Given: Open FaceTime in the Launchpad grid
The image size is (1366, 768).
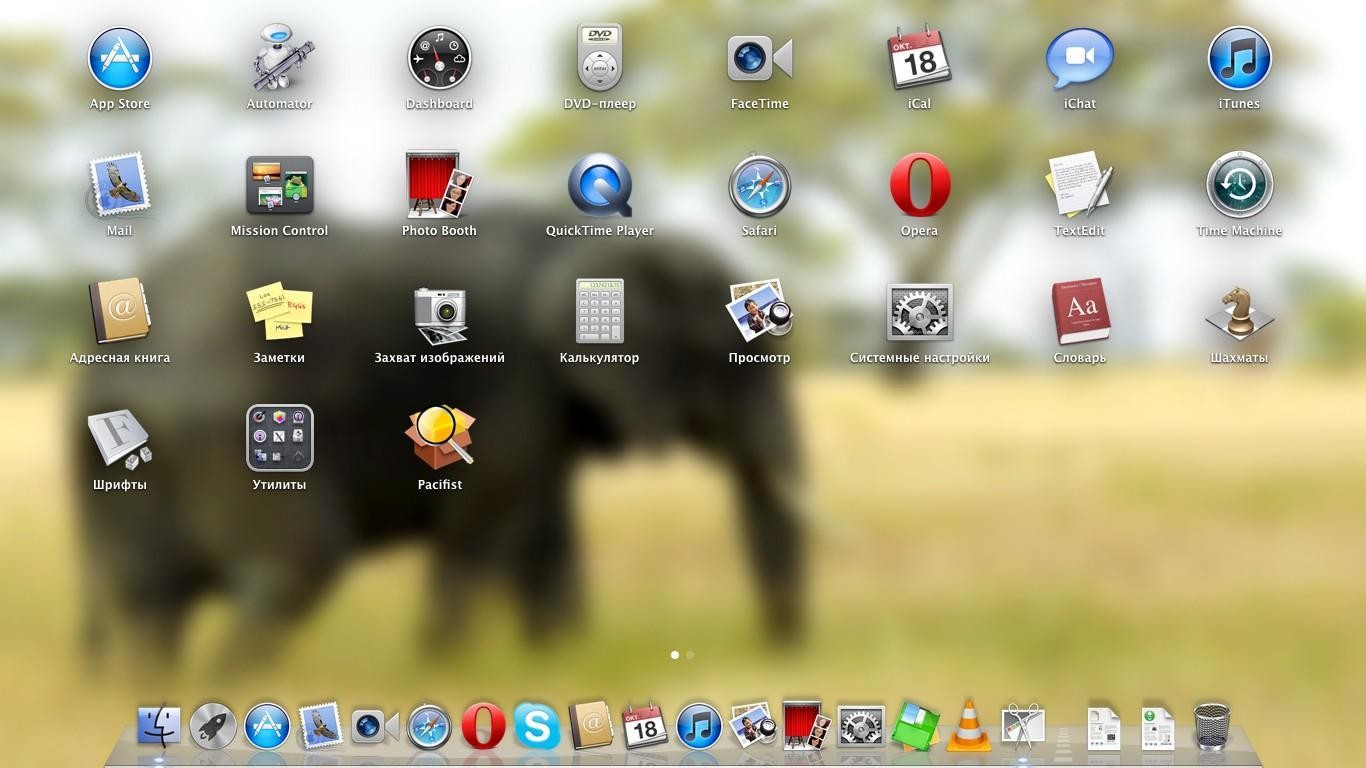Looking at the screenshot, I should pyautogui.click(x=760, y=59).
